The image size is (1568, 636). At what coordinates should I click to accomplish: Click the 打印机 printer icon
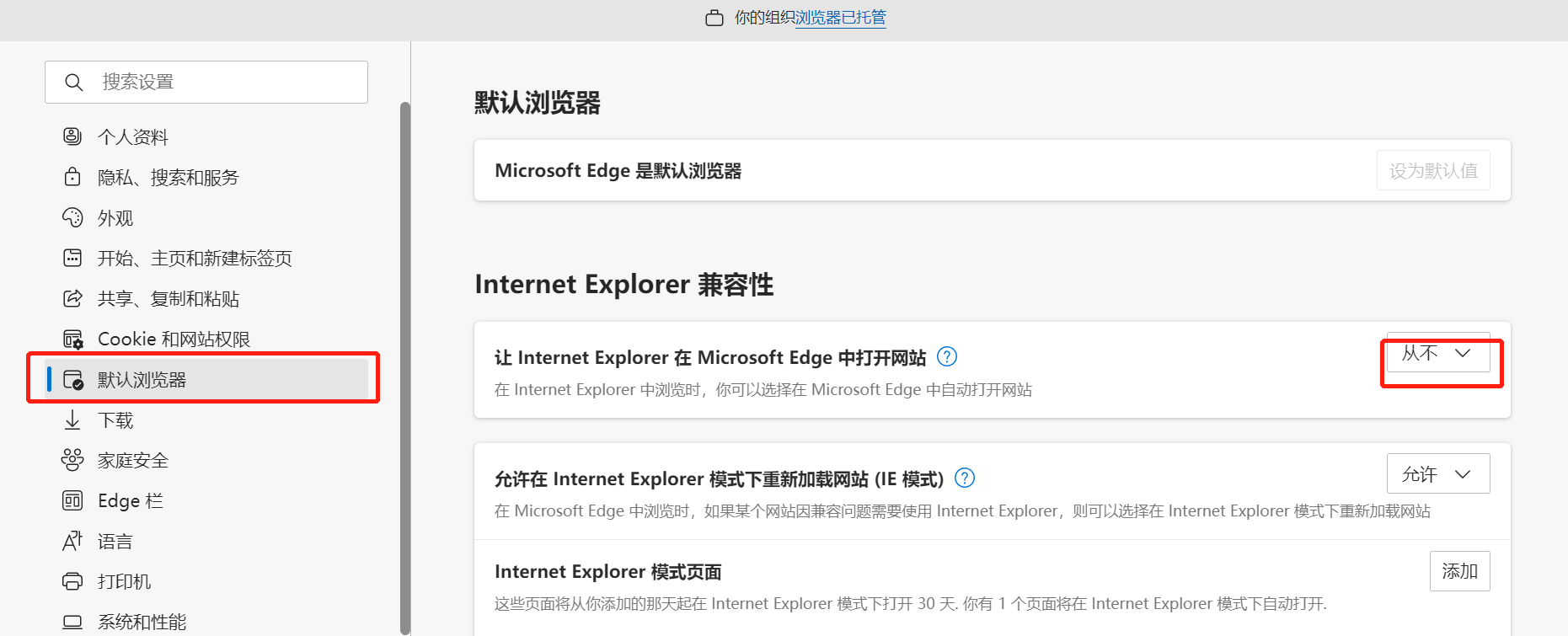point(72,581)
